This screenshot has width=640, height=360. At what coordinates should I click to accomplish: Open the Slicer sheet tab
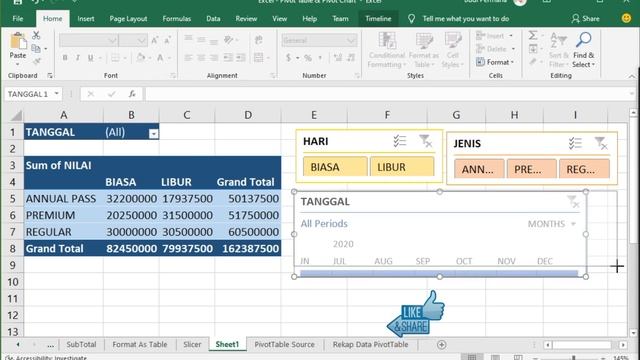click(192, 344)
